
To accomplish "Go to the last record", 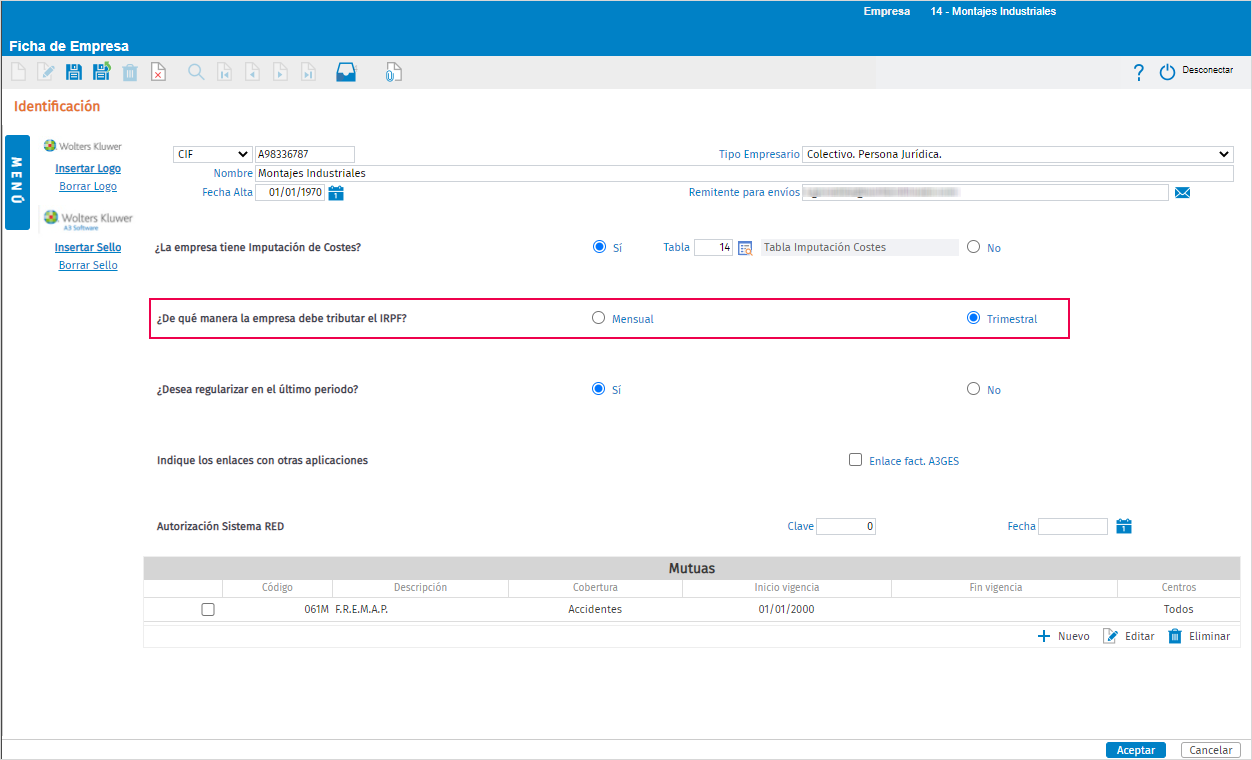I will pos(309,72).
